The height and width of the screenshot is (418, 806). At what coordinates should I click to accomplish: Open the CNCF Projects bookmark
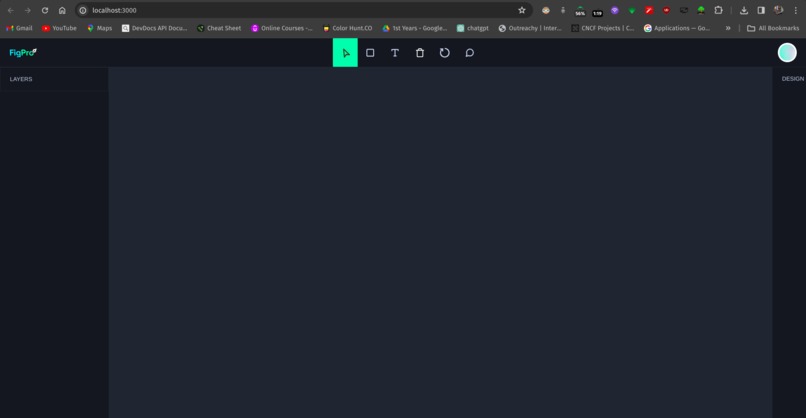(603, 28)
